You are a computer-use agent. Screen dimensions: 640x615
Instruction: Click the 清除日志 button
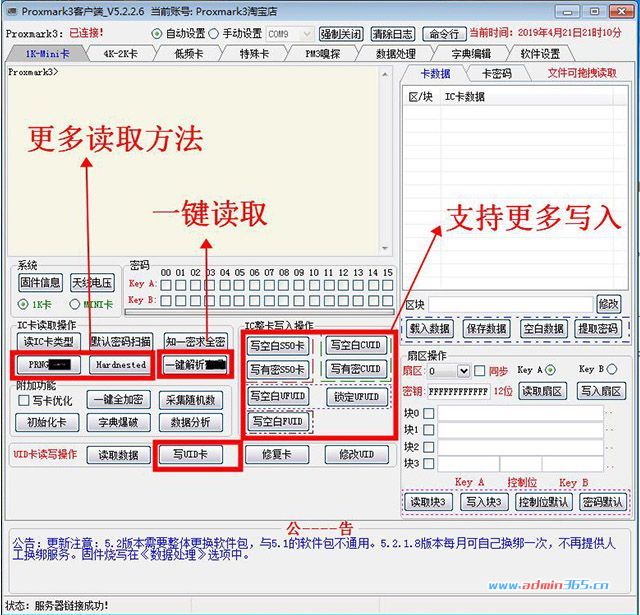393,34
